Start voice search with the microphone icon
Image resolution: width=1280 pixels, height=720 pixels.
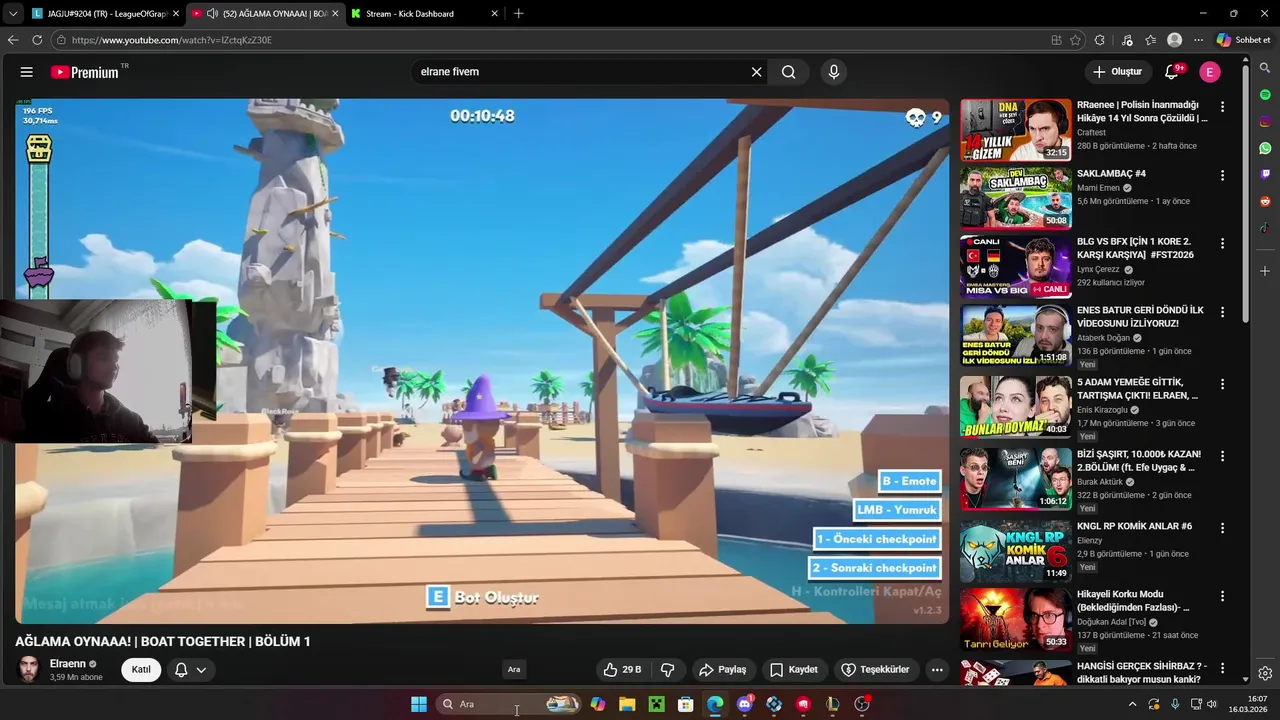(833, 72)
